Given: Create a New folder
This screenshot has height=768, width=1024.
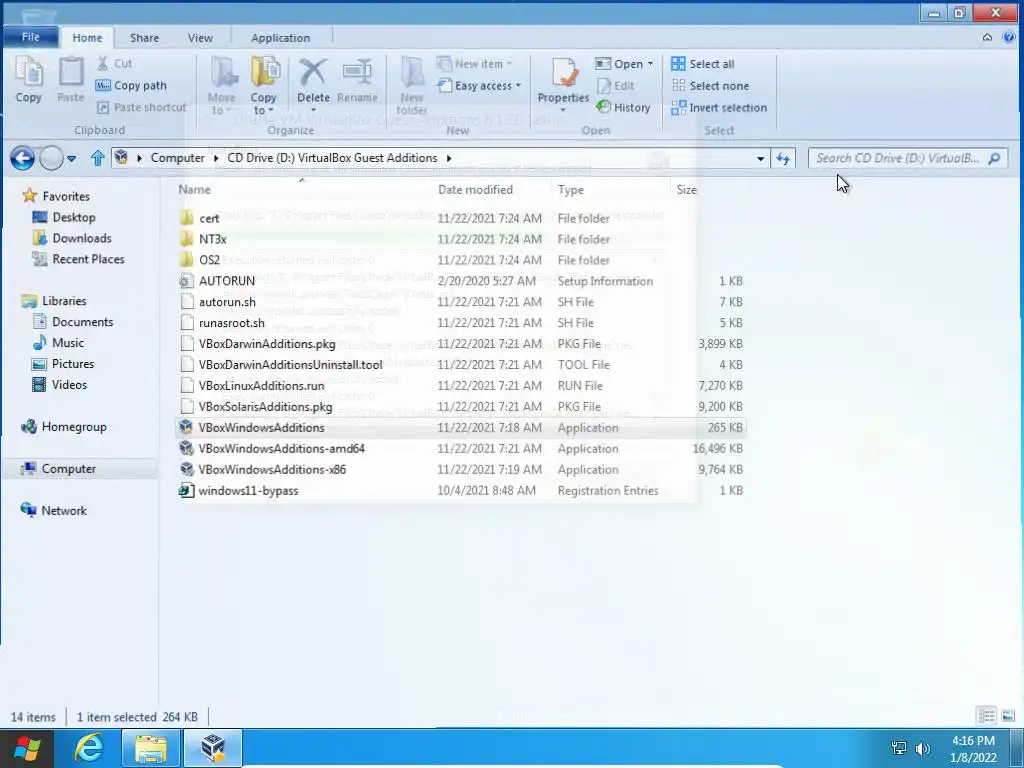Looking at the screenshot, I should (x=412, y=86).
